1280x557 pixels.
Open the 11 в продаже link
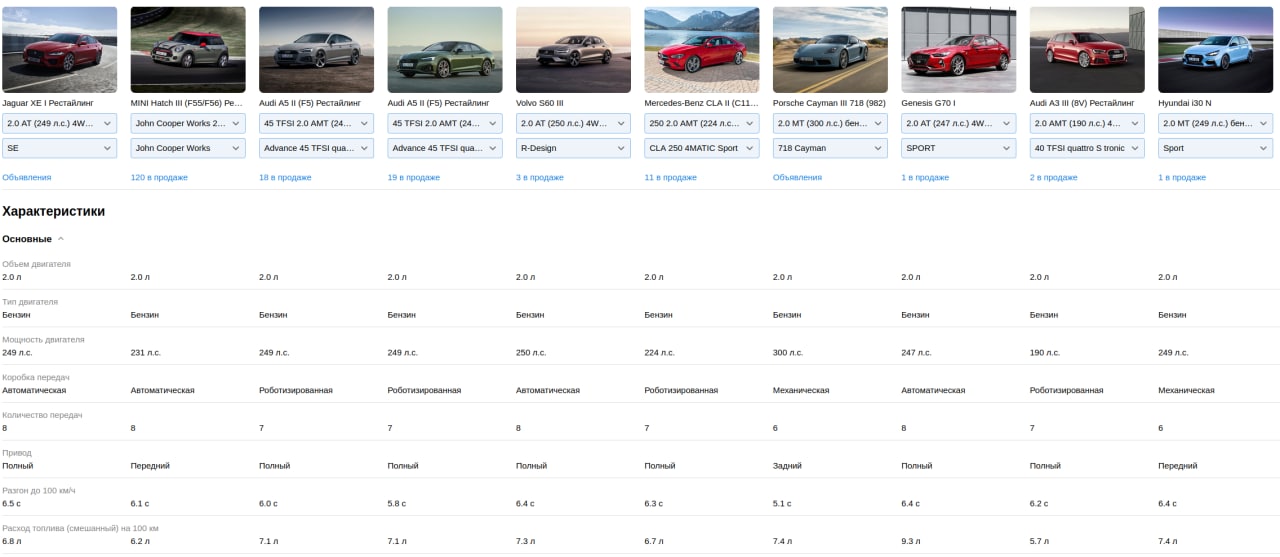pyautogui.click(x=671, y=177)
